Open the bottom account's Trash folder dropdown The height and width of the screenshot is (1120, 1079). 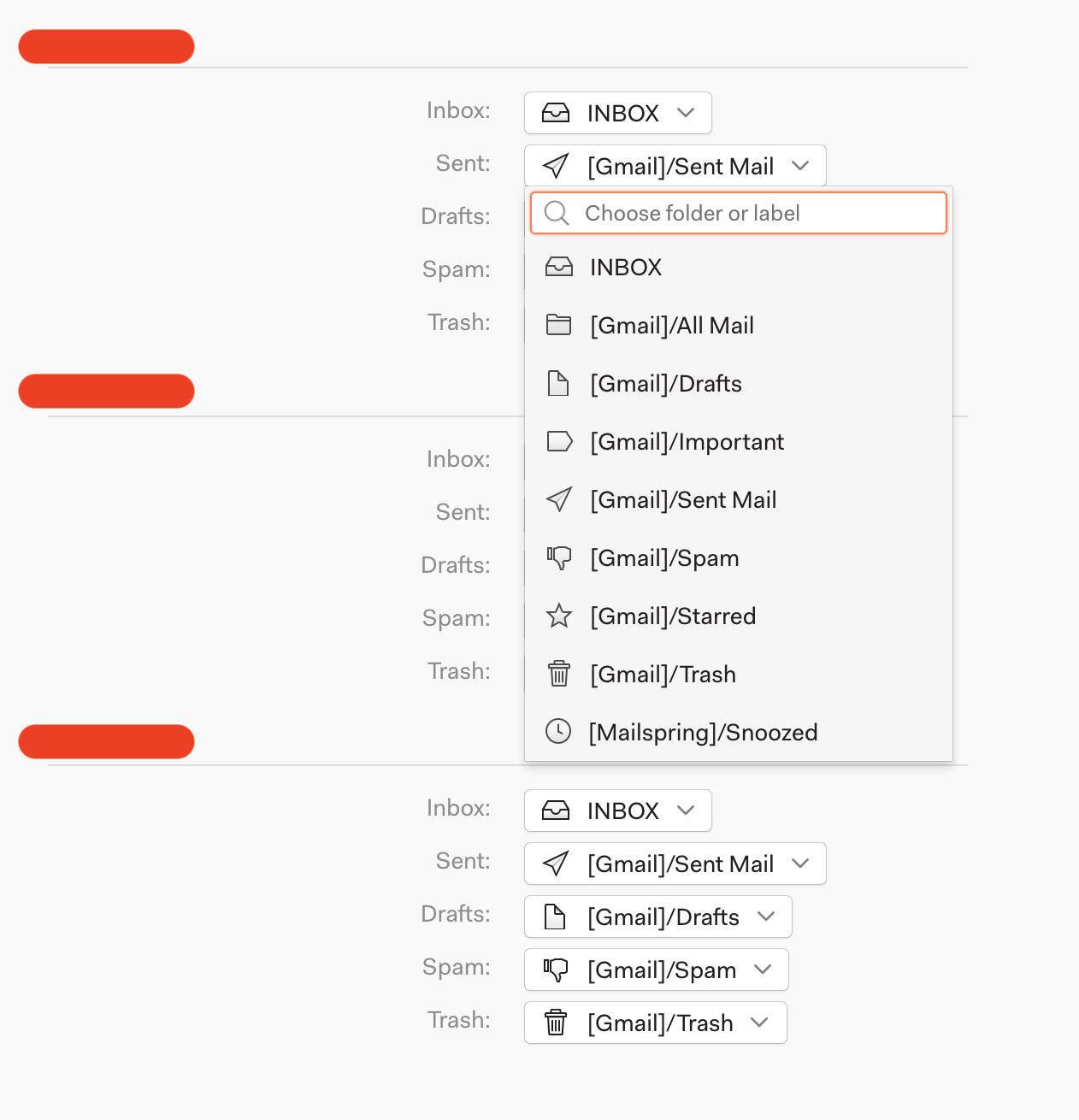655,1023
